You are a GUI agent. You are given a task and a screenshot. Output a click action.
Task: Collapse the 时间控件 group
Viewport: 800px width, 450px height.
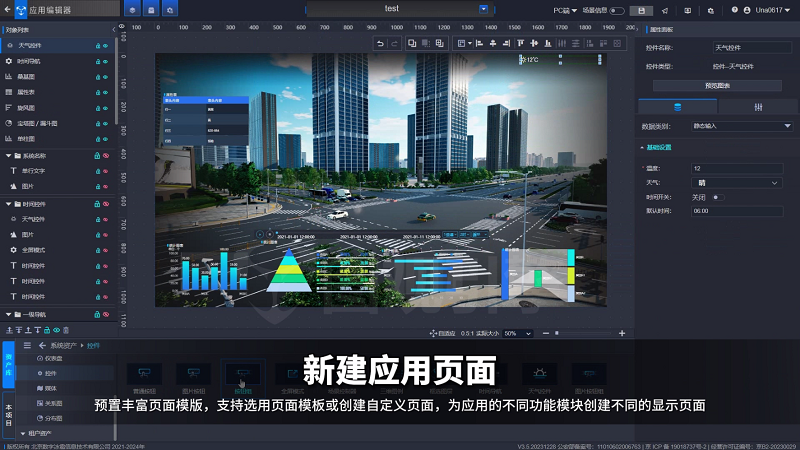pos(8,204)
